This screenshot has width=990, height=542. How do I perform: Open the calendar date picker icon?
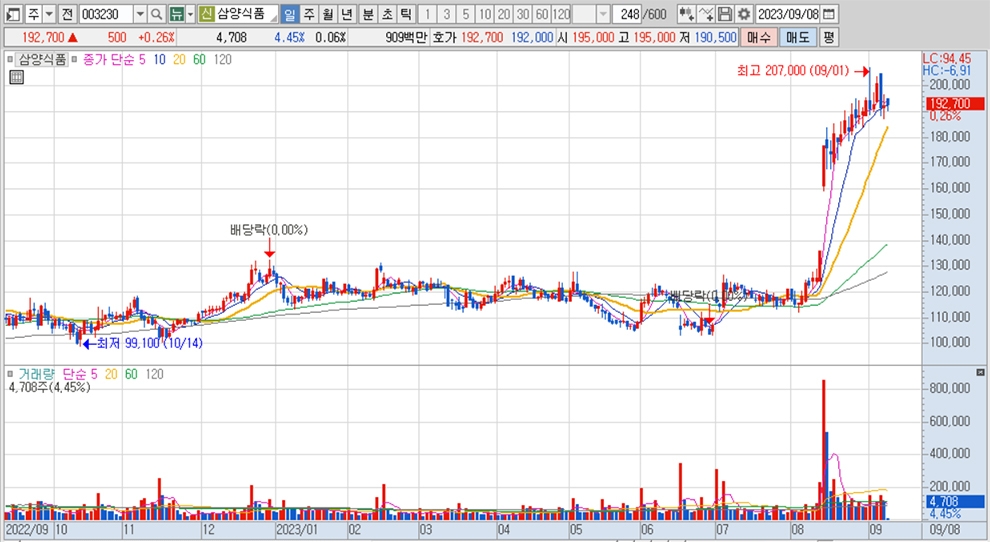pos(829,14)
